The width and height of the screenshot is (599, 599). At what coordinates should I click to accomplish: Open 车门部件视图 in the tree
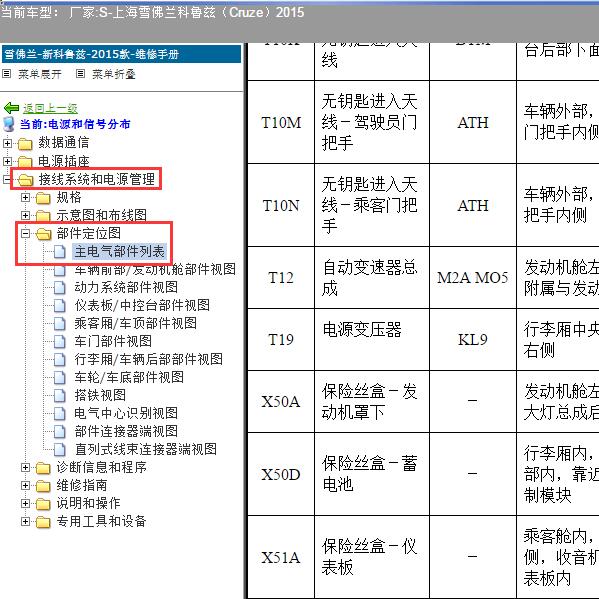tap(113, 342)
